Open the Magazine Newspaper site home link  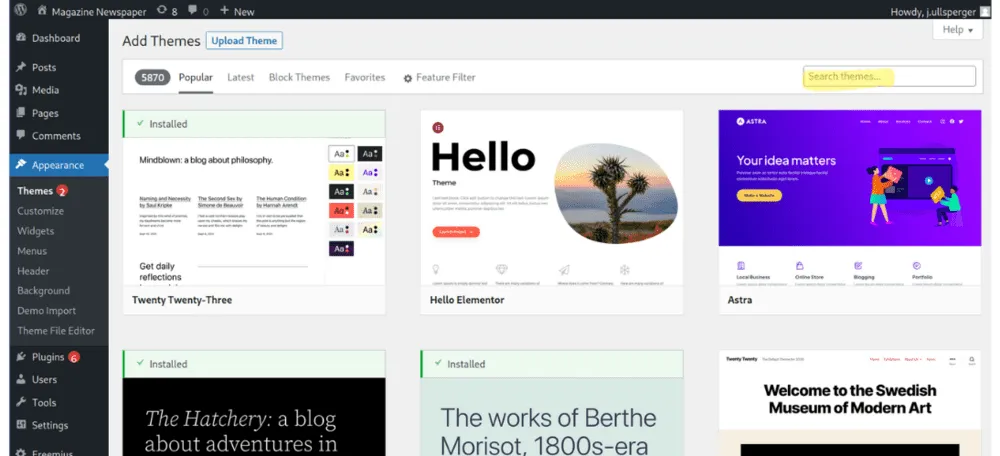coord(92,11)
